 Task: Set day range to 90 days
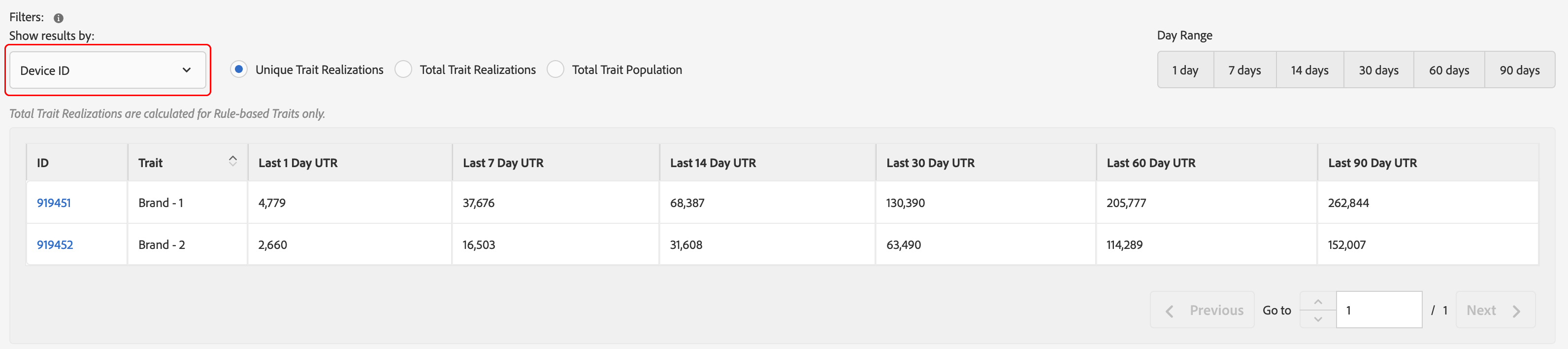[x=1519, y=70]
